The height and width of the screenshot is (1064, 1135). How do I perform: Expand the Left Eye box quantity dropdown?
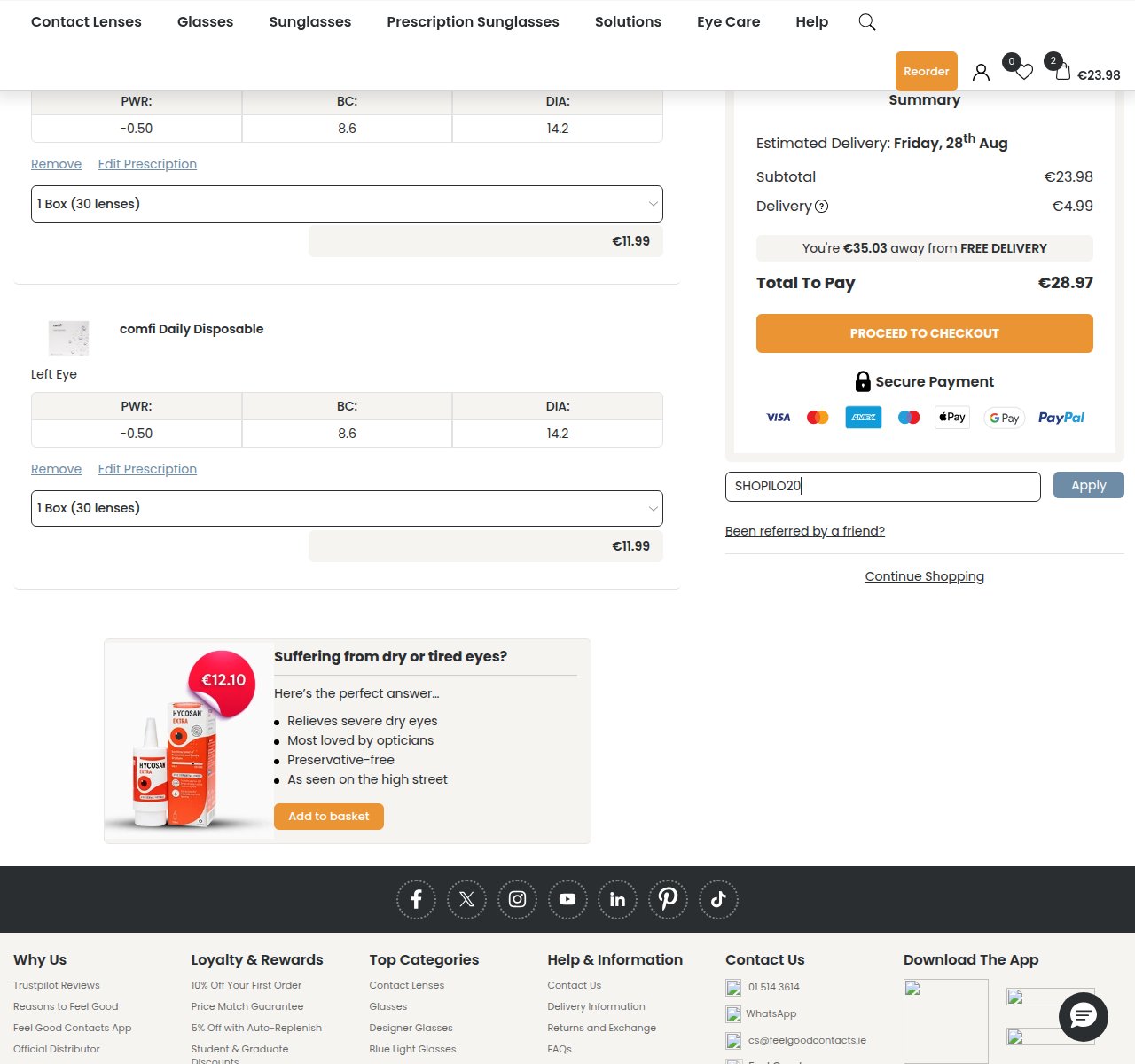[x=347, y=509]
